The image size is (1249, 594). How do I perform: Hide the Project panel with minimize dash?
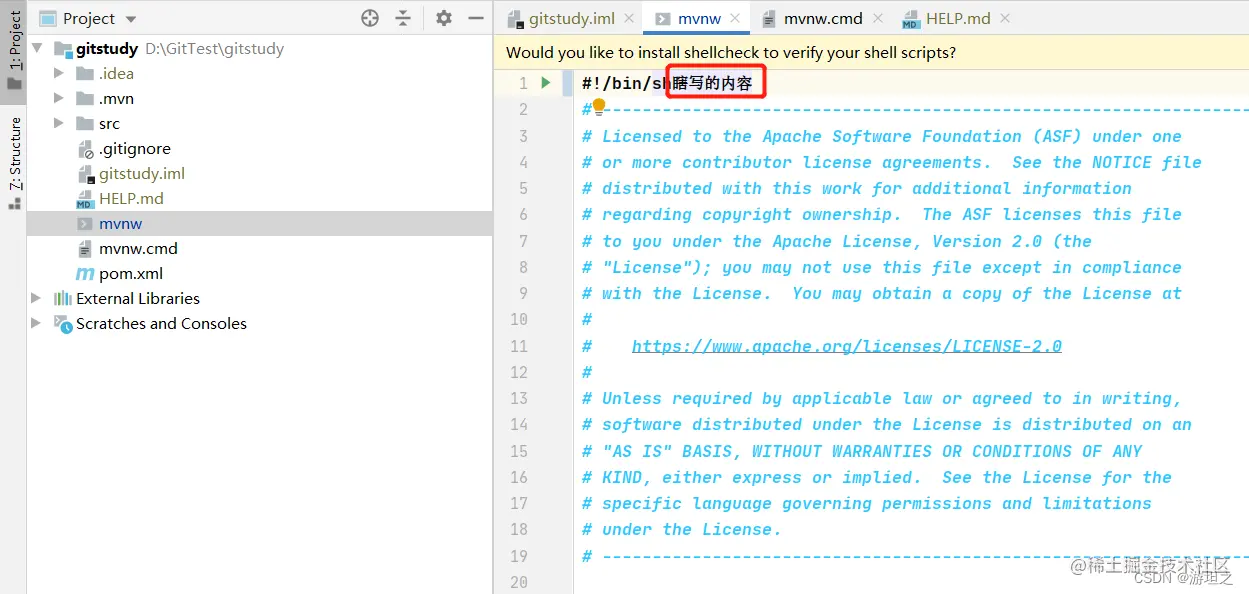(x=476, y=18)
